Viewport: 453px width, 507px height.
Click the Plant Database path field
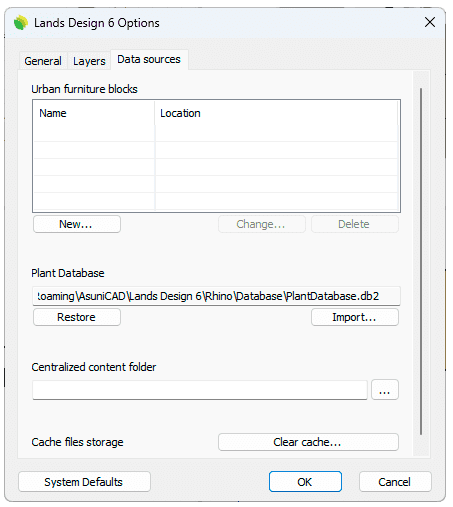click(216, 296)
